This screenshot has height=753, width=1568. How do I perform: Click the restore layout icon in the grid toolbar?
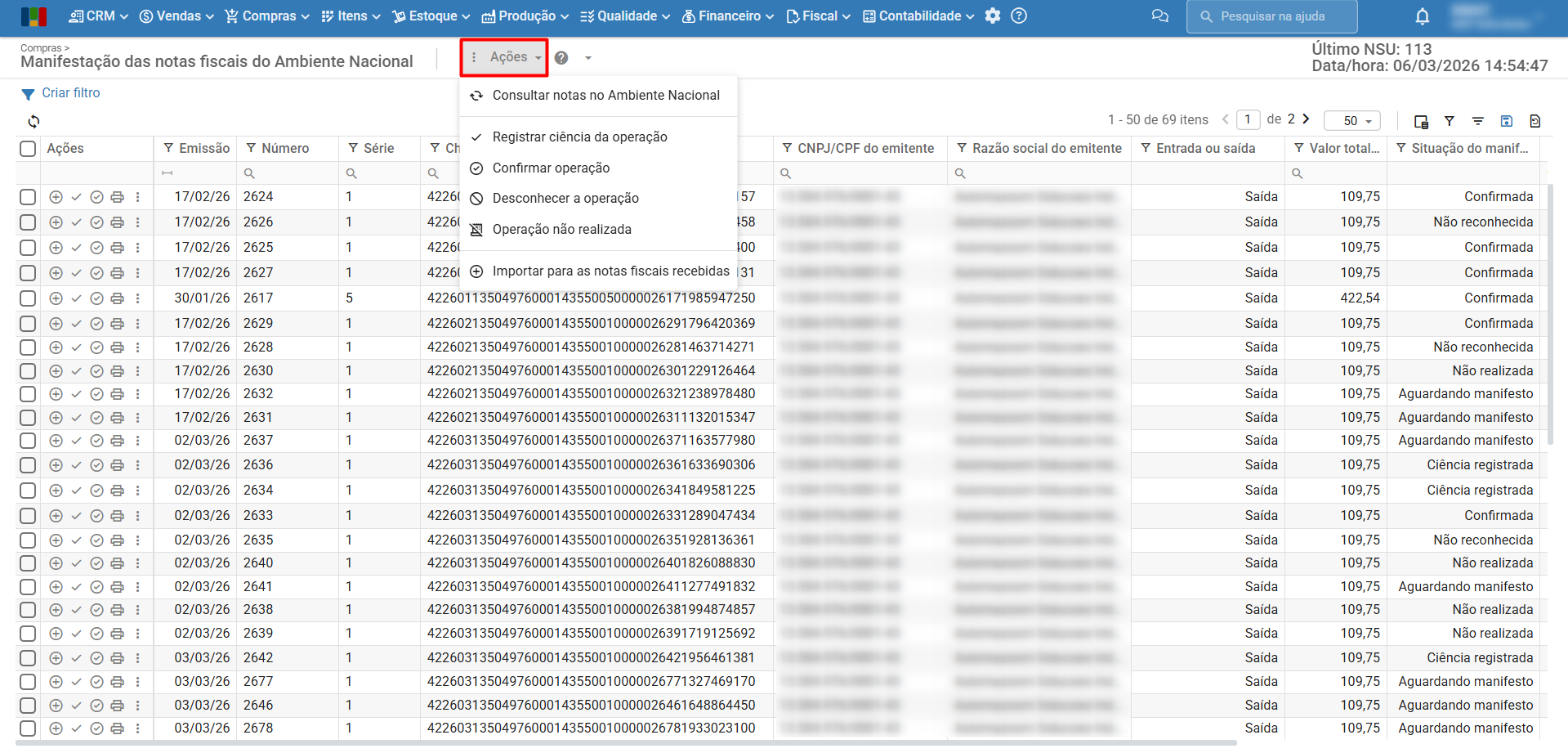point(1535,121)
